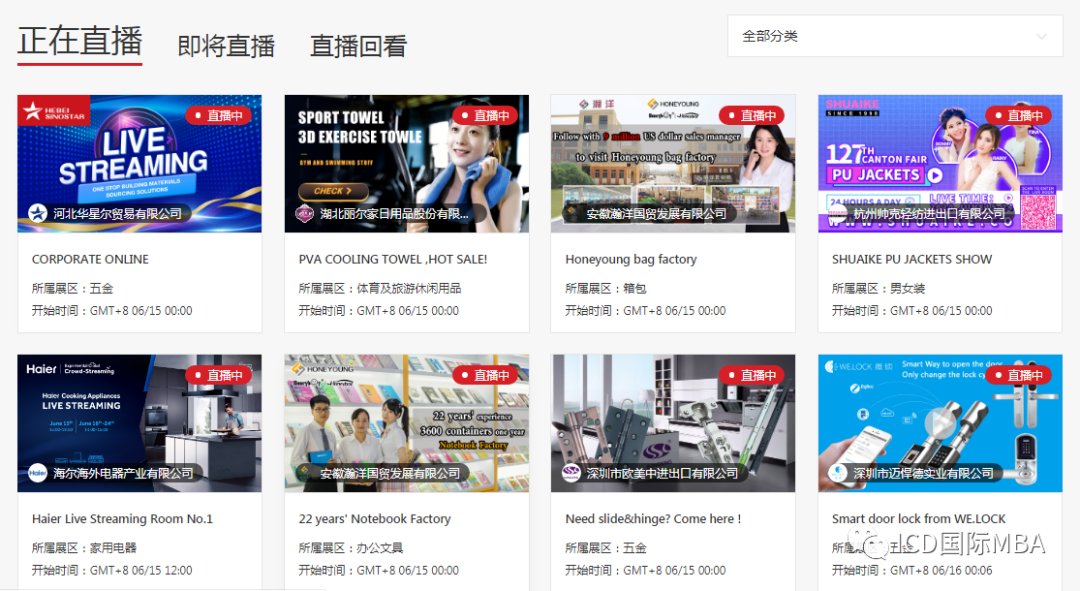Open the slide and hinge hardware thumbnail
The width and height of the screenshot is (1080, 591).
673,423
